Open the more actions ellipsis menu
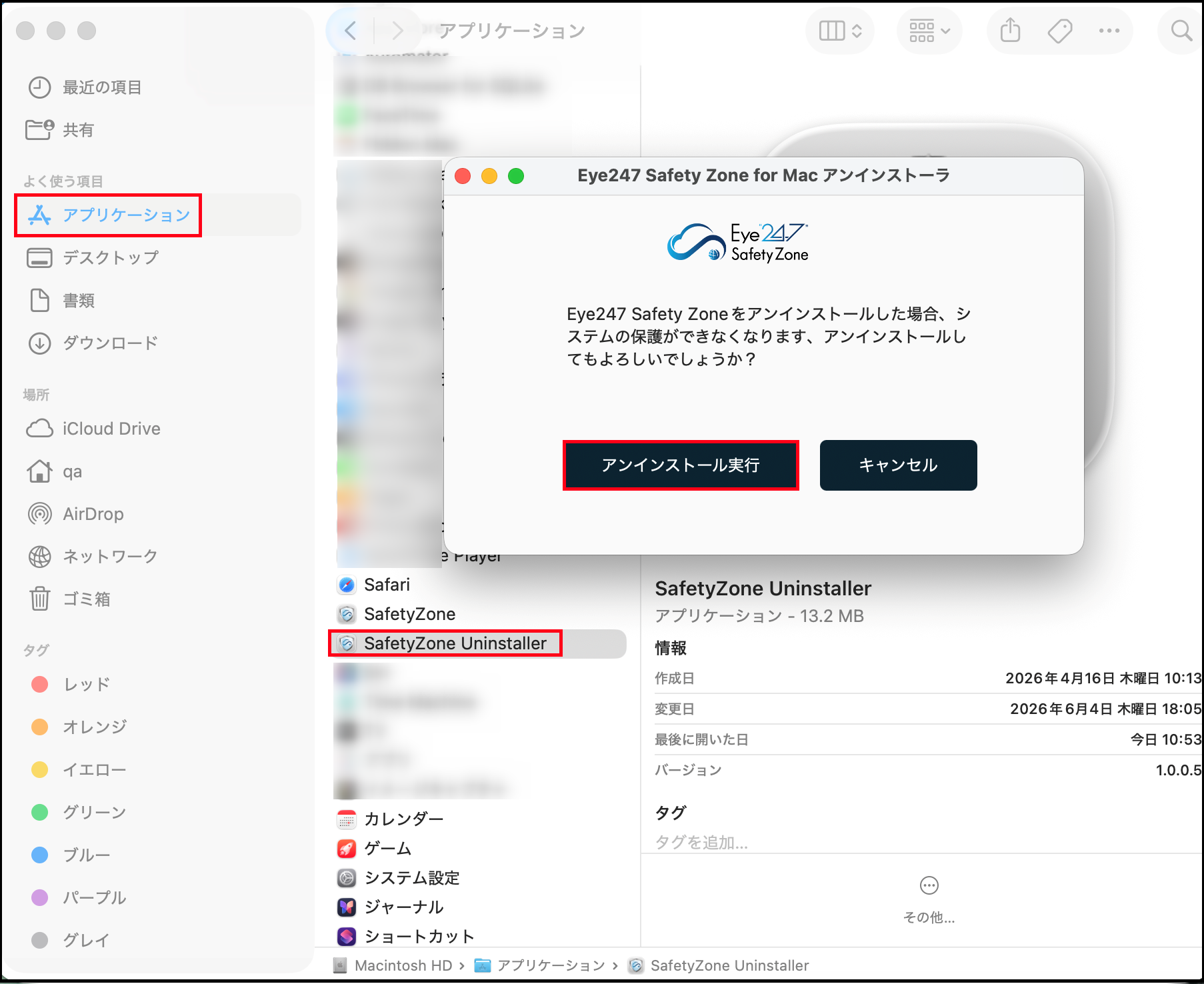Viewport: 1204px width, 984px height. click(x=1109, y=31)
